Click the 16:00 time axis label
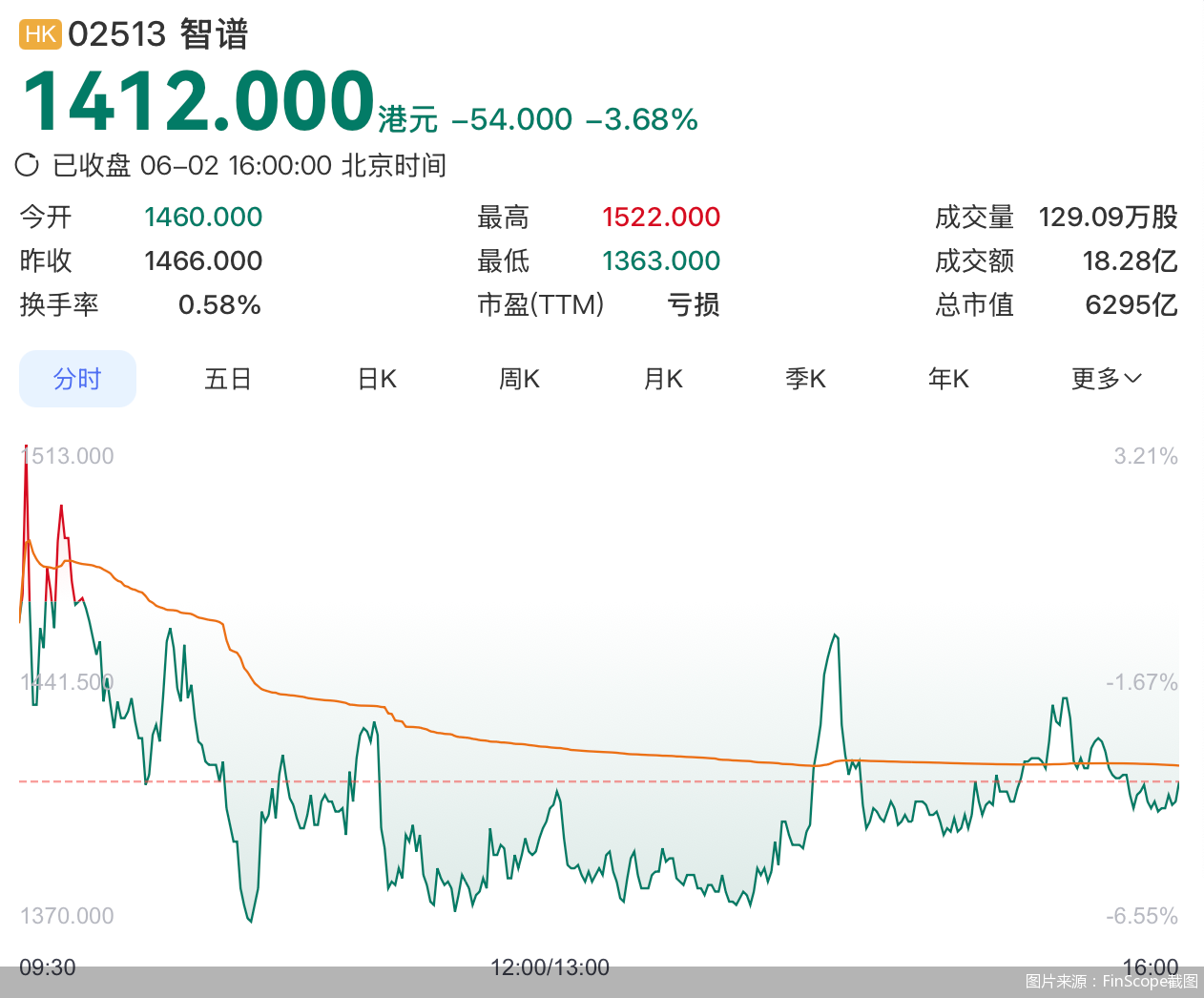The image size is (1204, 998). [x=1151, y=967]
